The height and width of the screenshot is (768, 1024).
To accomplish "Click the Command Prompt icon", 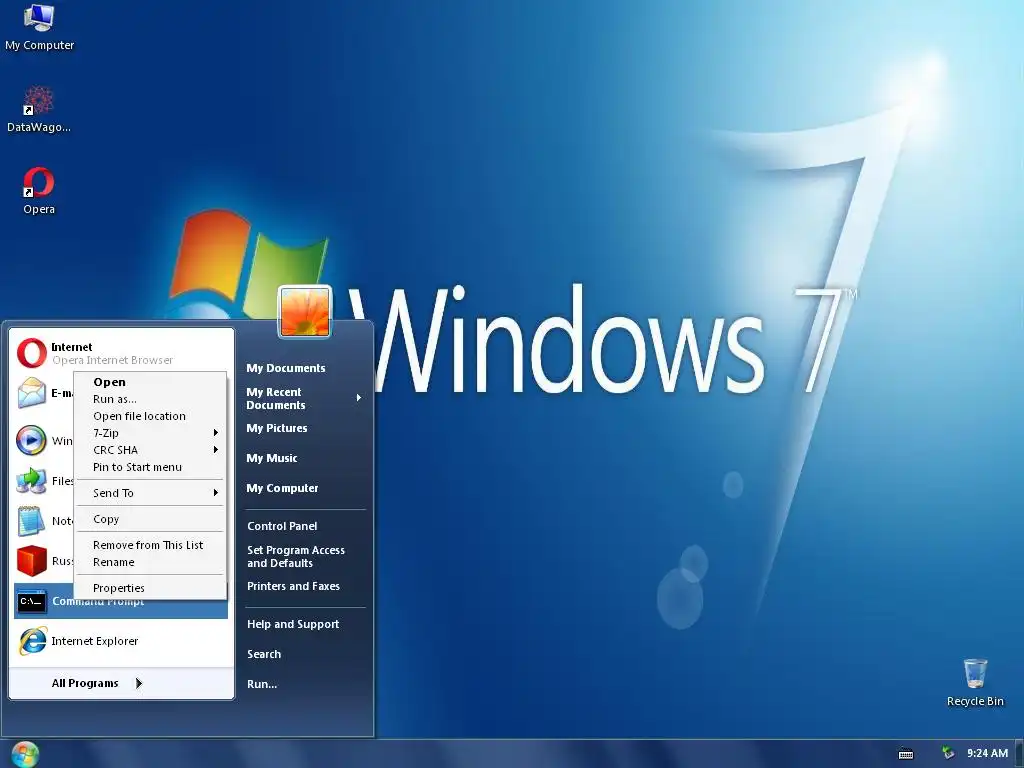I will (31, 601).
